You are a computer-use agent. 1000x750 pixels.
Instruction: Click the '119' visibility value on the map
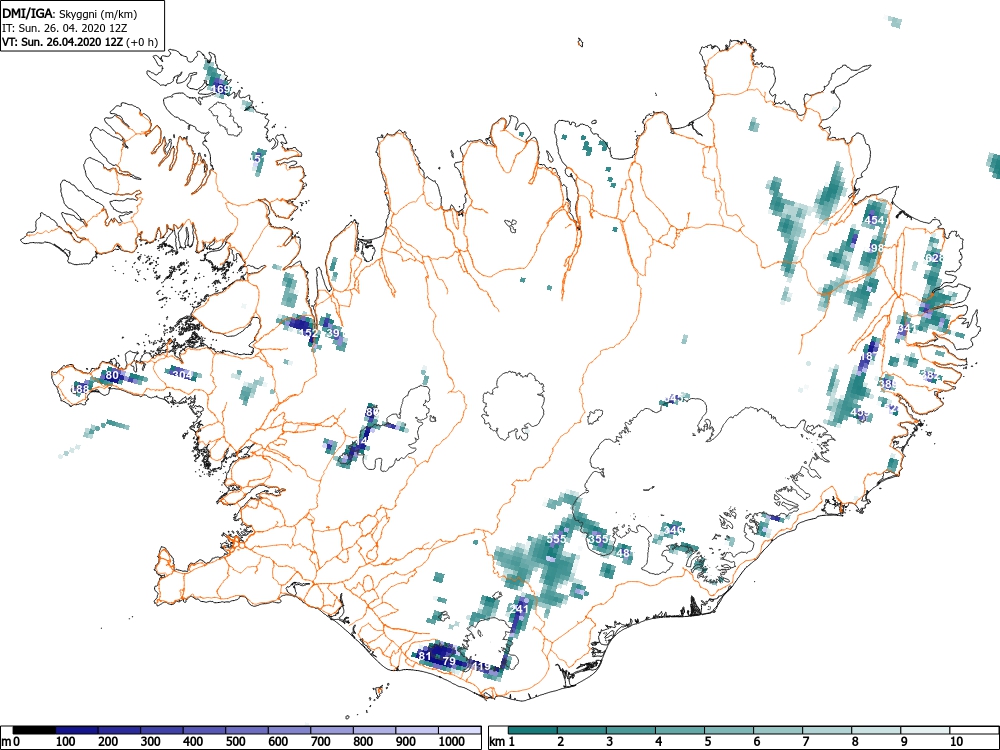pyautogui.click(x=482, y=666)
